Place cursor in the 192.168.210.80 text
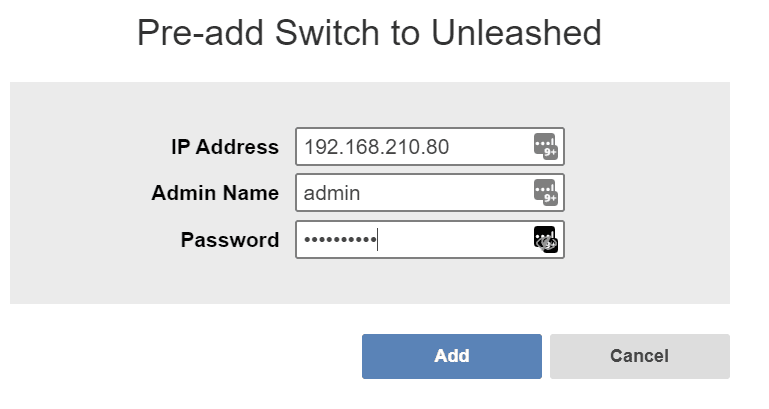 [376, 147]
